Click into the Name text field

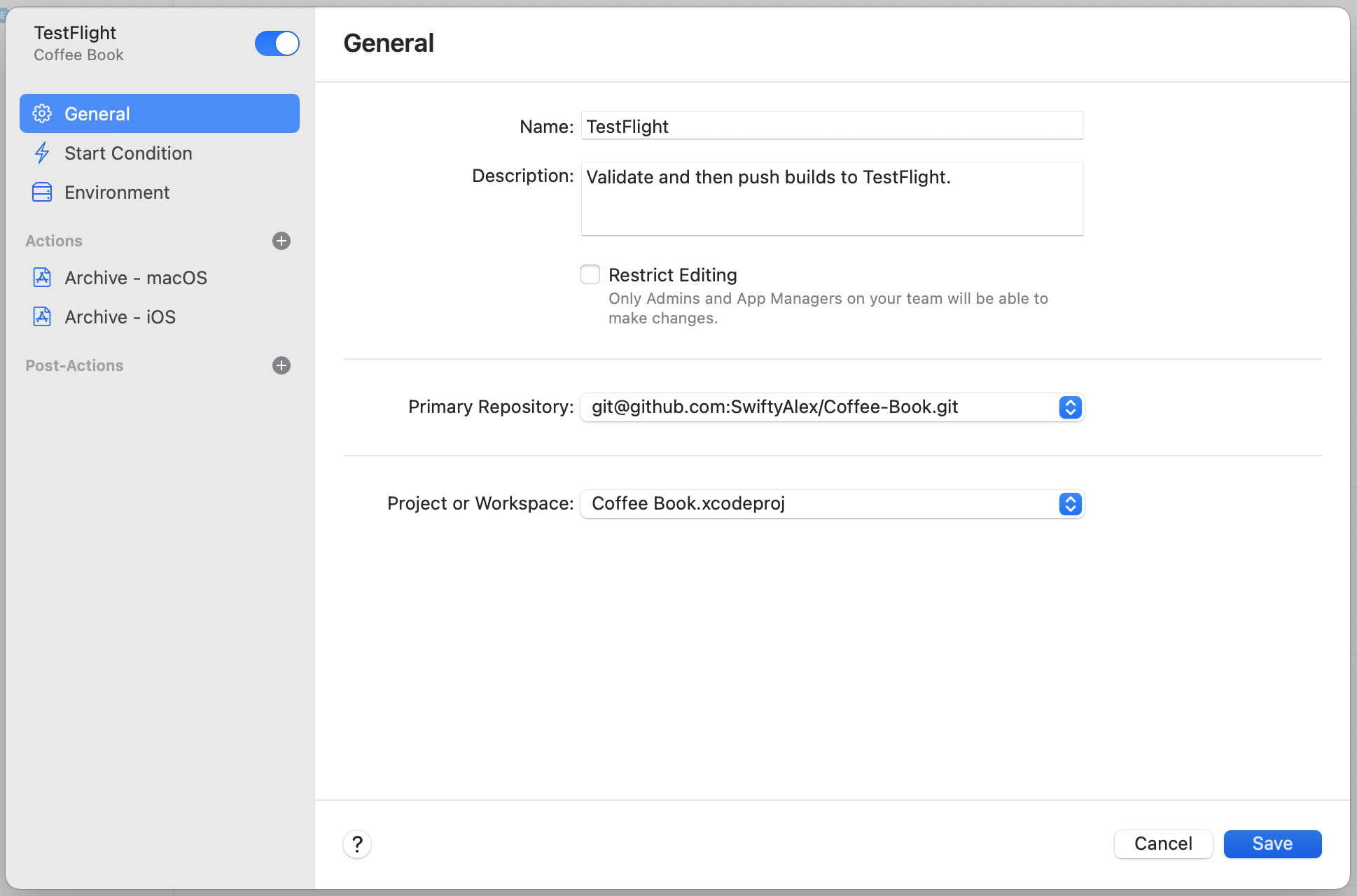(x=833, y=126)
